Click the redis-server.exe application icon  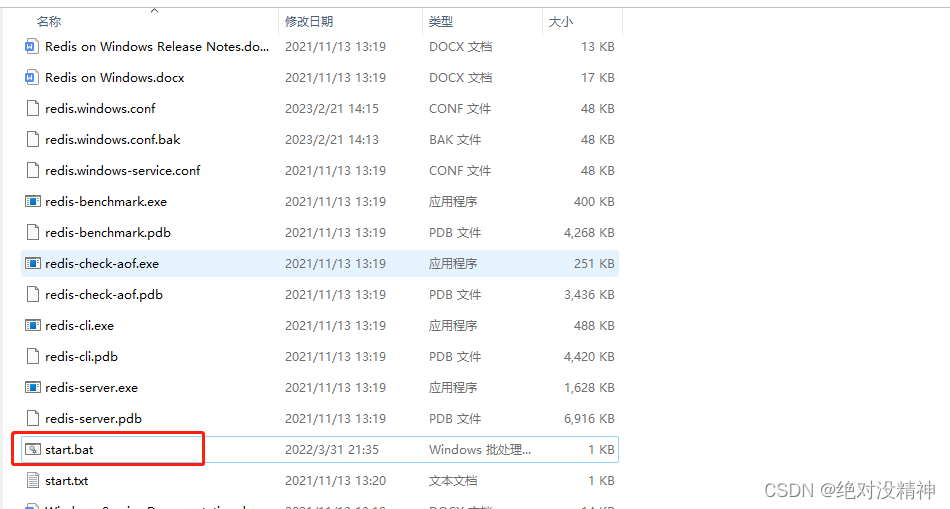(33, 387)
